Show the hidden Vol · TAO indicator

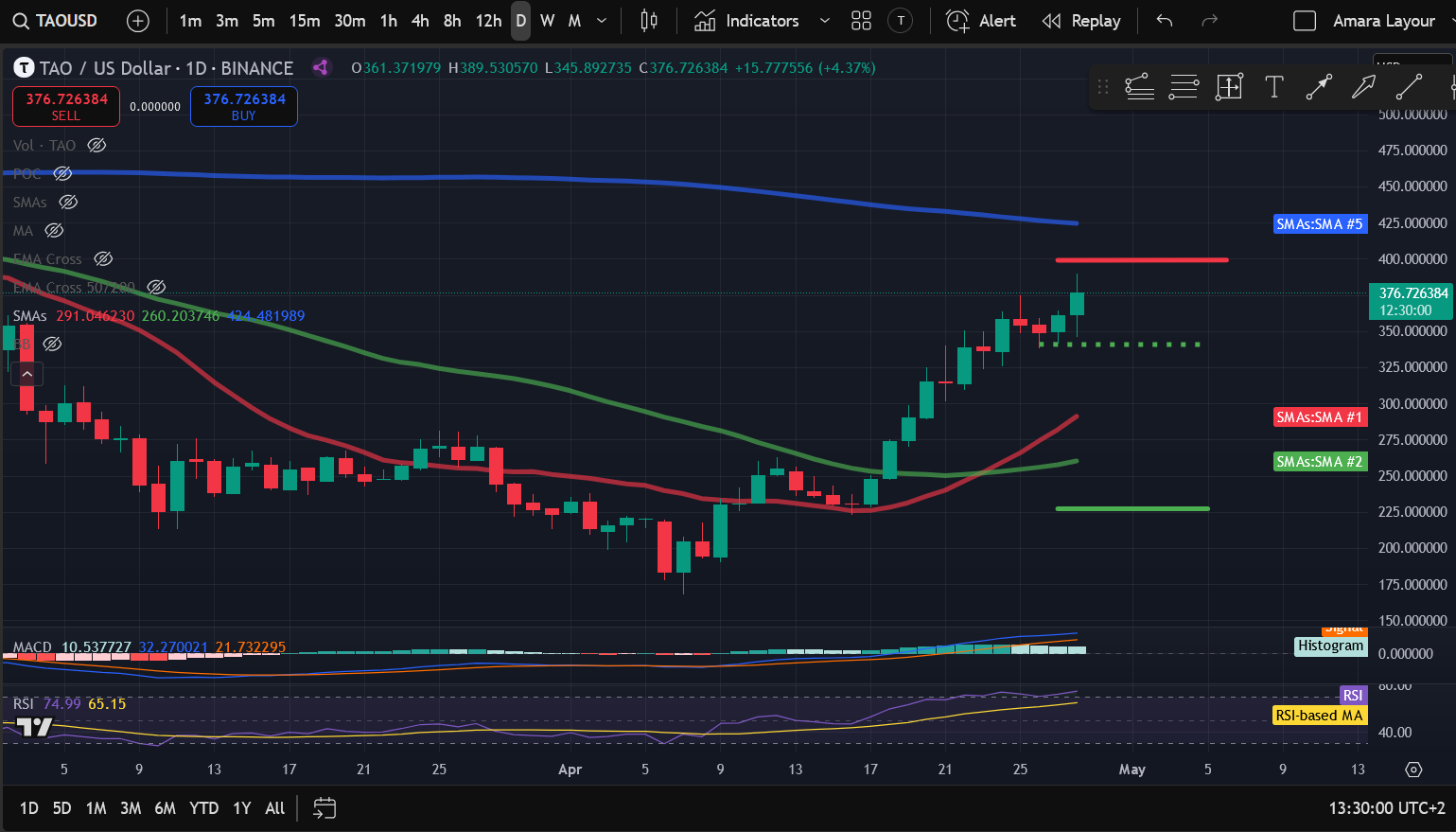pos(96,145)
